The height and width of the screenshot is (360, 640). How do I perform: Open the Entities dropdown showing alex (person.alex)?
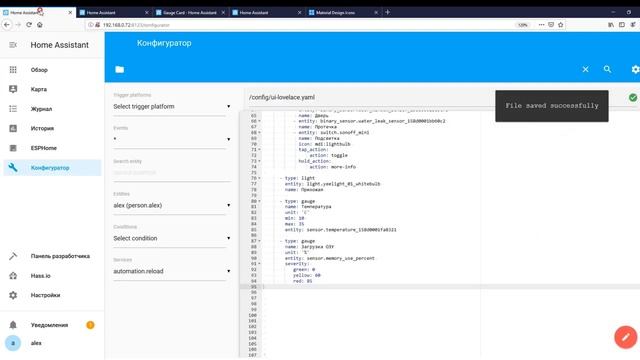(x=172, y=205)
